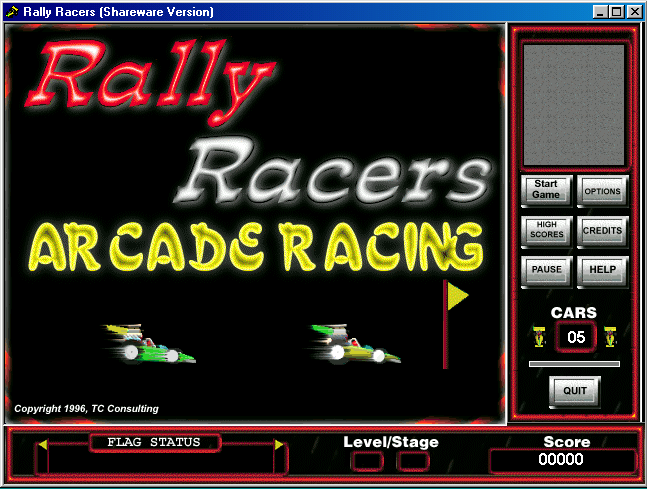The height and width of the screenshot is (489, 647).
Task: Click the race car nearest the flag
Action: pos(354,343)
